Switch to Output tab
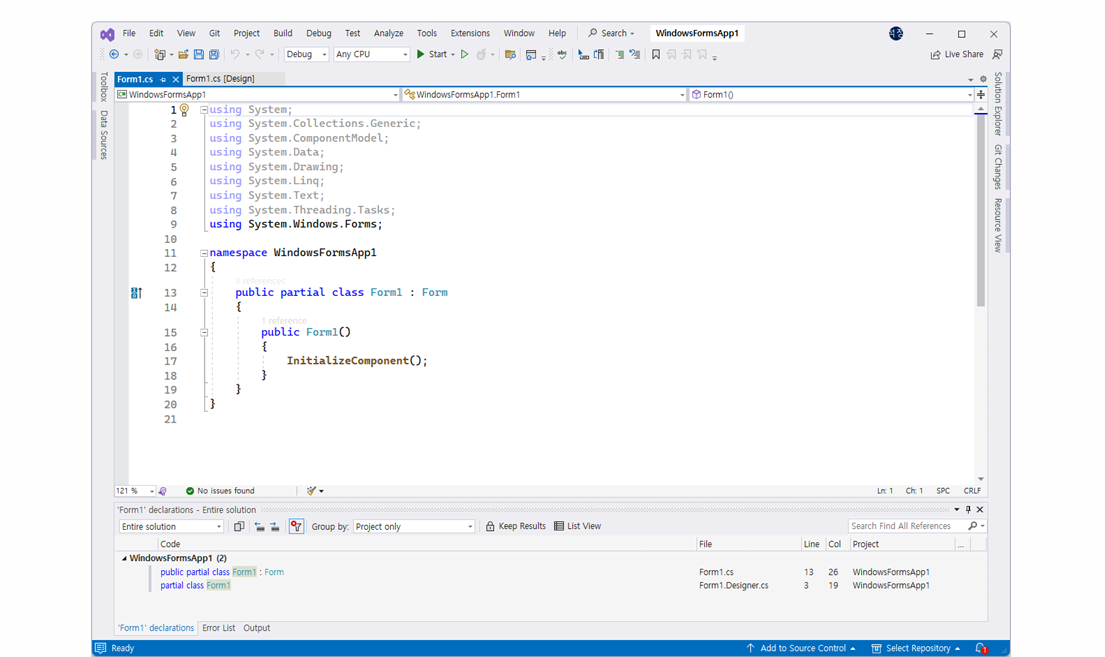Image resolution: width=1105 pixels, height=657 pixels. pos(257,628)
